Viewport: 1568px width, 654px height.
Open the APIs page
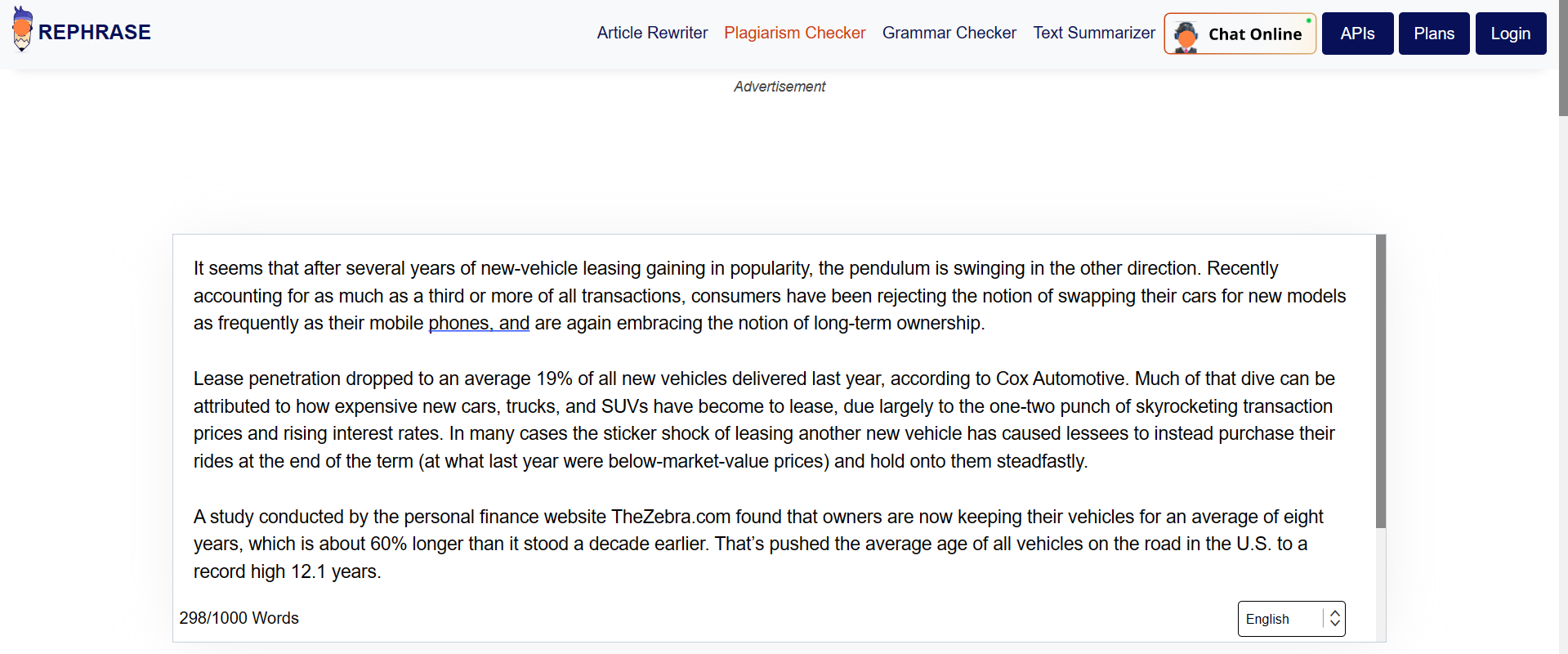pos(1357,34)
